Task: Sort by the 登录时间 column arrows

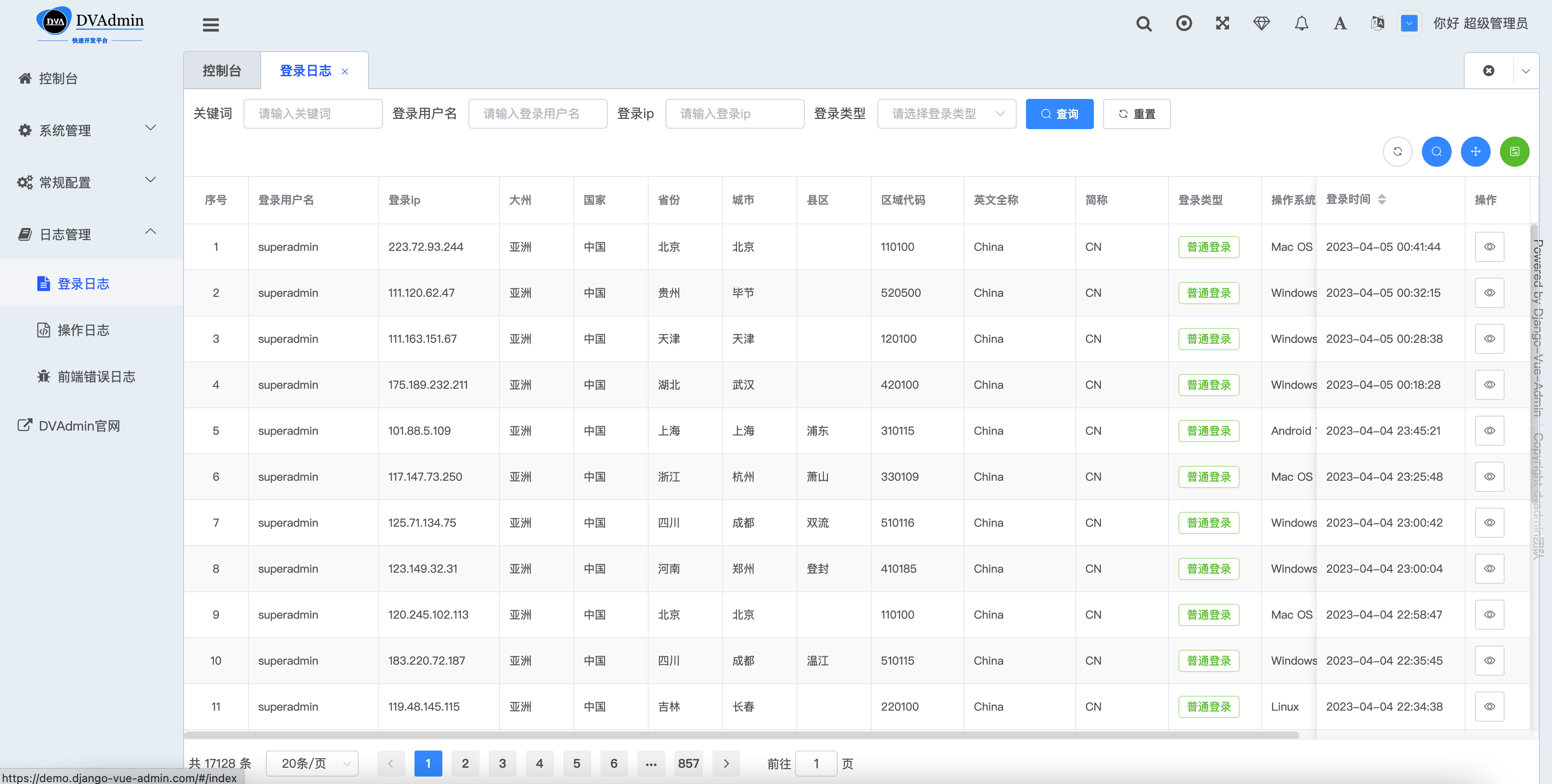Action: click(1381, 199)
